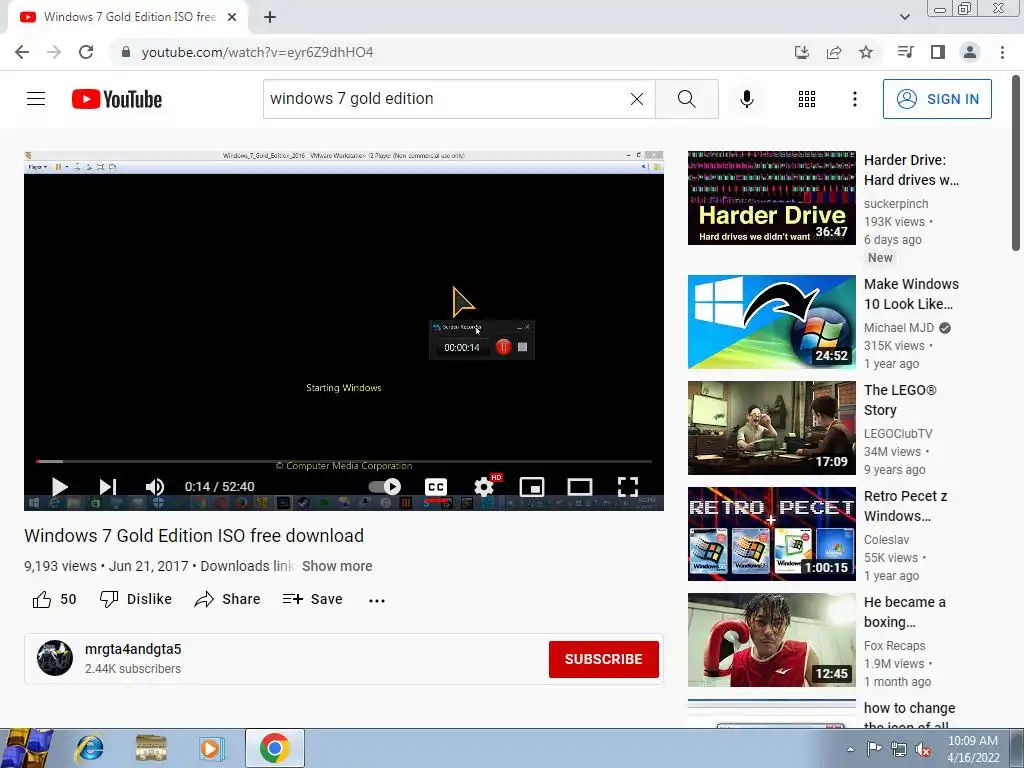Open Chrome media controls icon
This screenshot has height=768, width=1024.
[x=905, y=52]
